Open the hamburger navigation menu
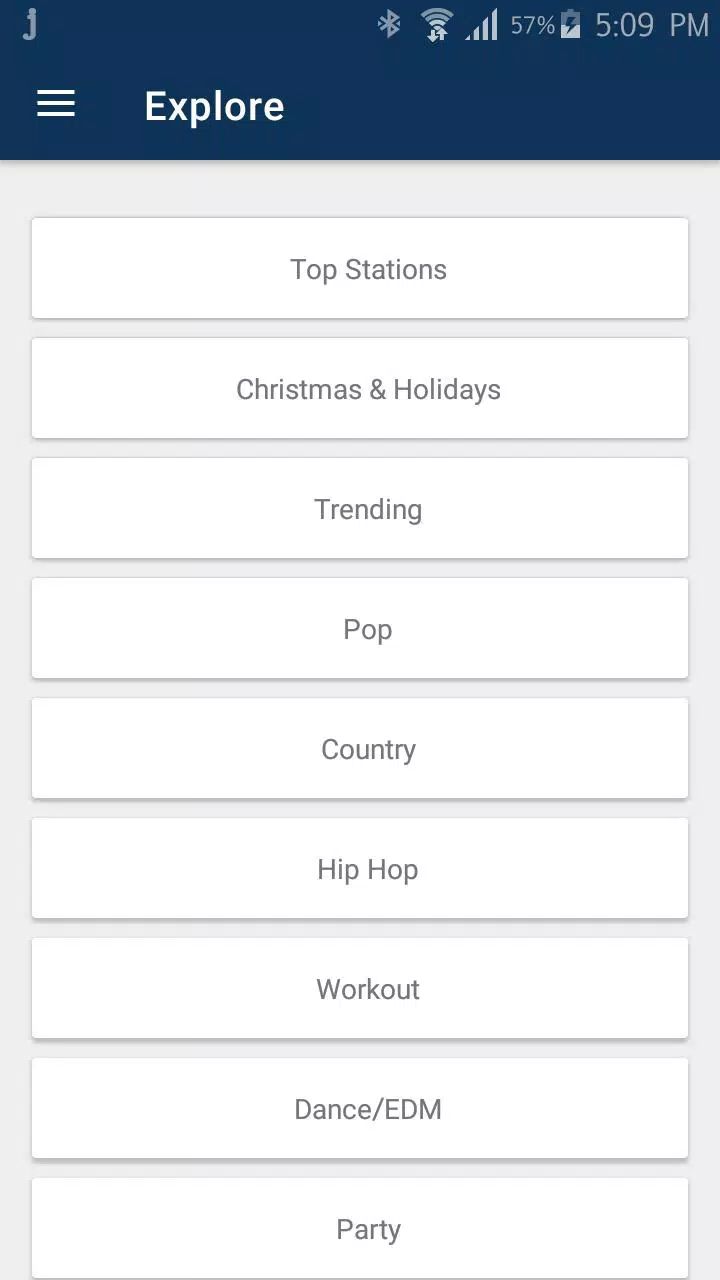Screen dimensions: 720x1280 (x=56, y=104)
